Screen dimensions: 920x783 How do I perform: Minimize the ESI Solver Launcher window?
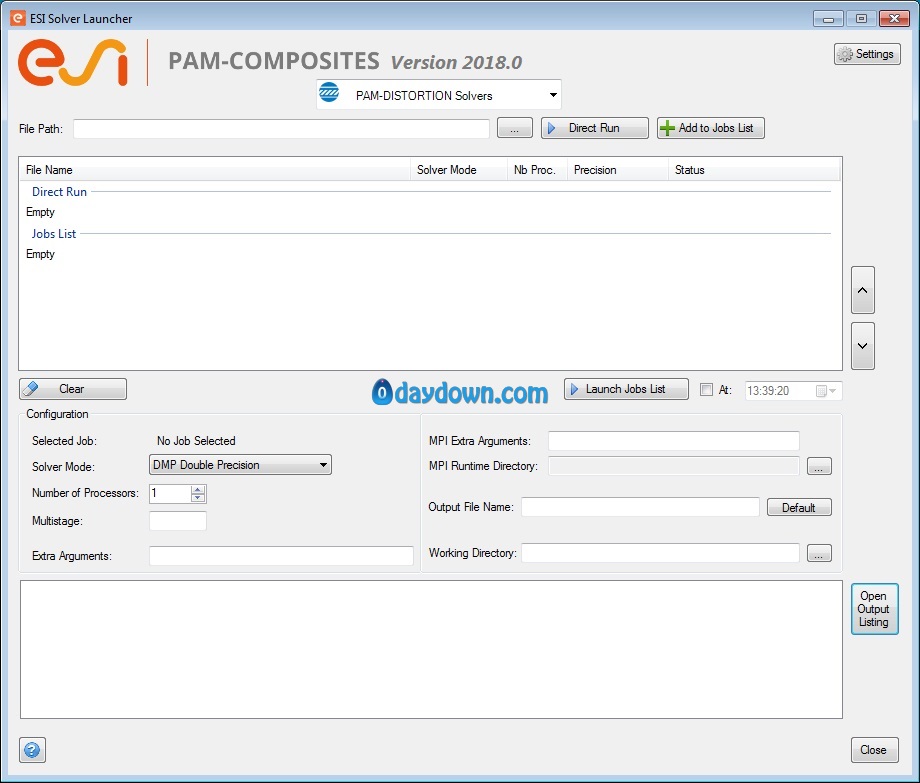[828, 19]
